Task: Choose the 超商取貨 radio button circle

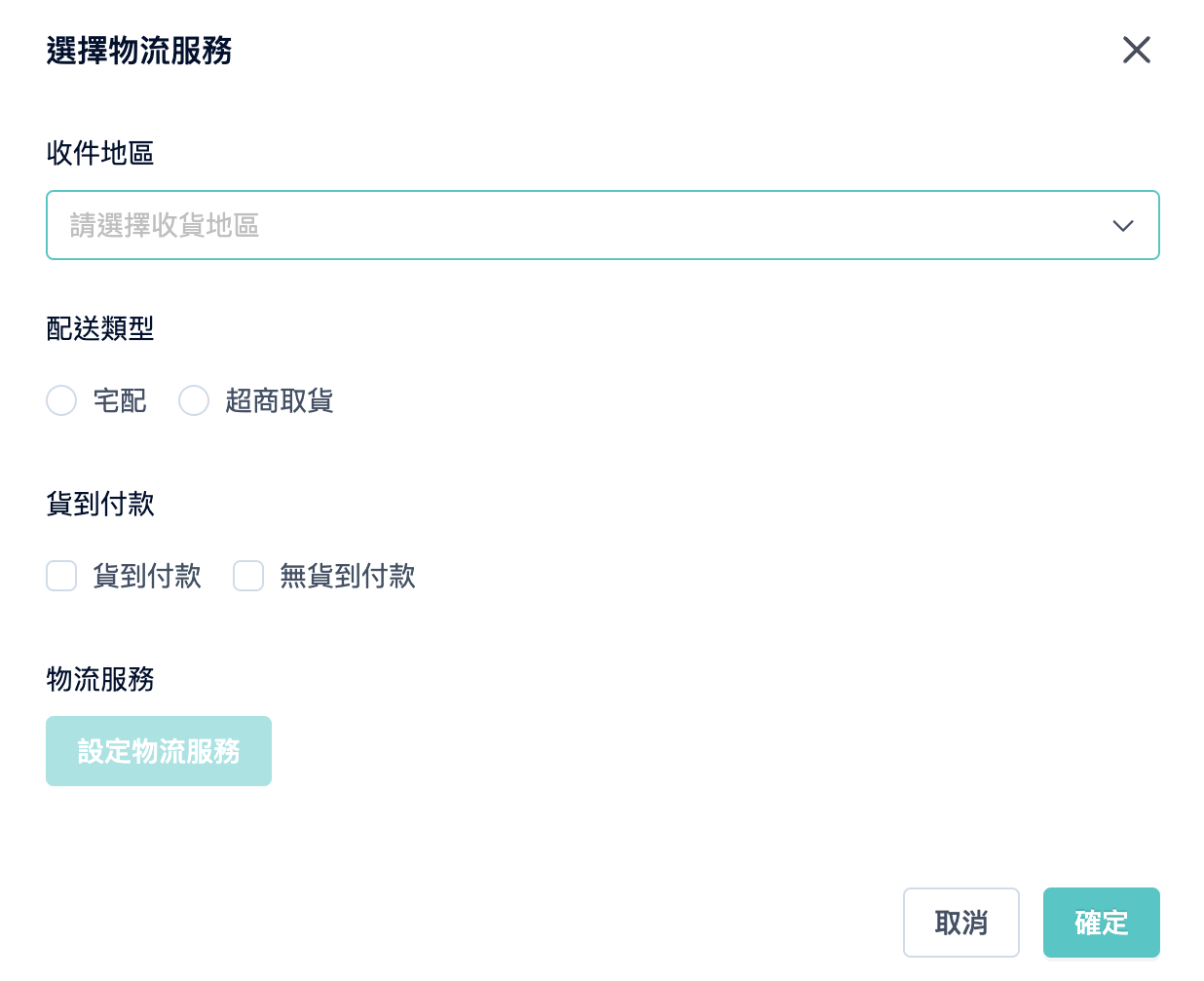Action: (194, 400)
